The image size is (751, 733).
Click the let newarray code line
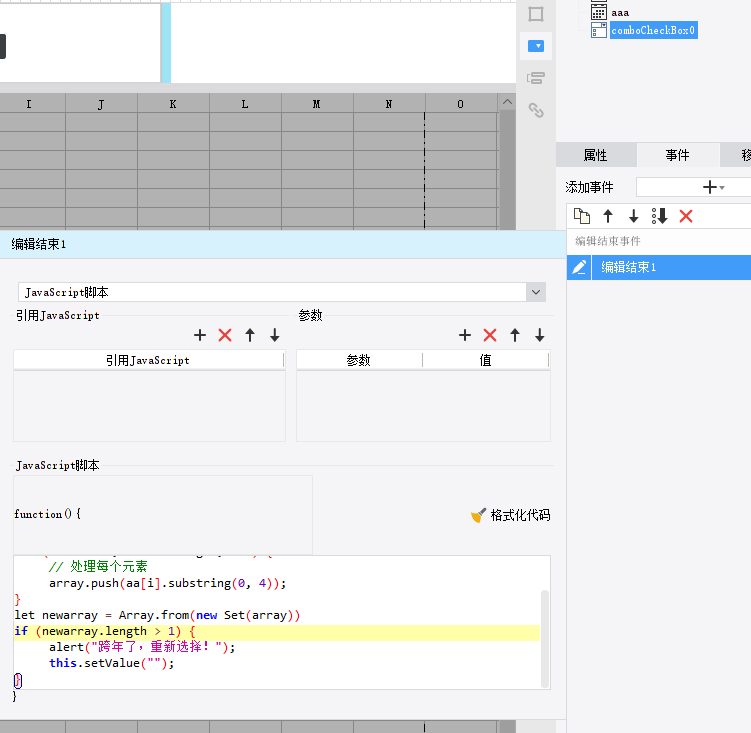(157, 615)
